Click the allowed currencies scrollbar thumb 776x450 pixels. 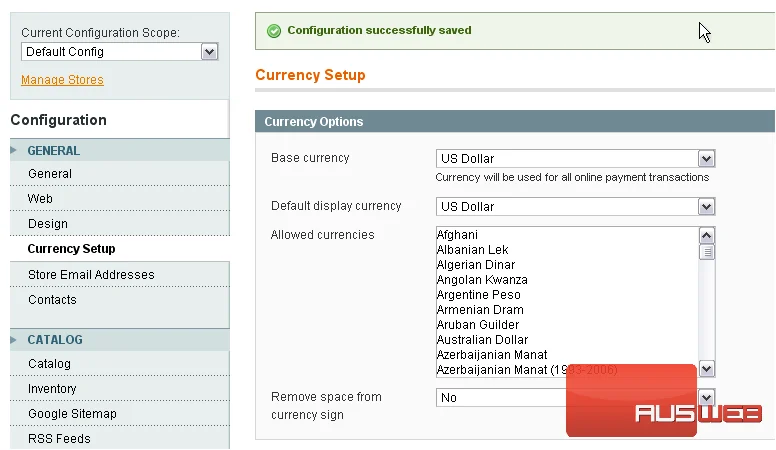(707, 252)
